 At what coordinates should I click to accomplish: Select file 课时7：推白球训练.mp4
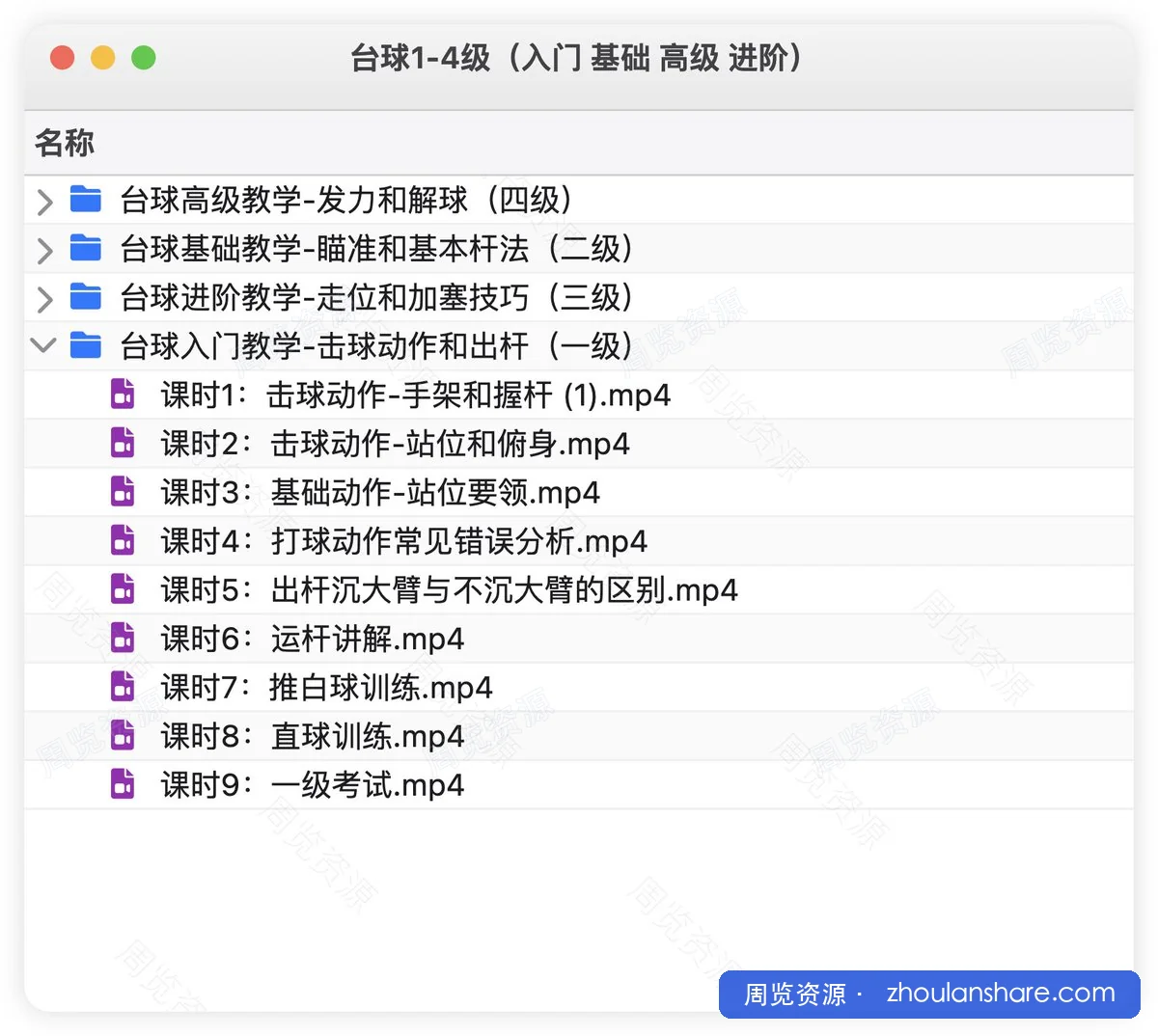[327, 687]
